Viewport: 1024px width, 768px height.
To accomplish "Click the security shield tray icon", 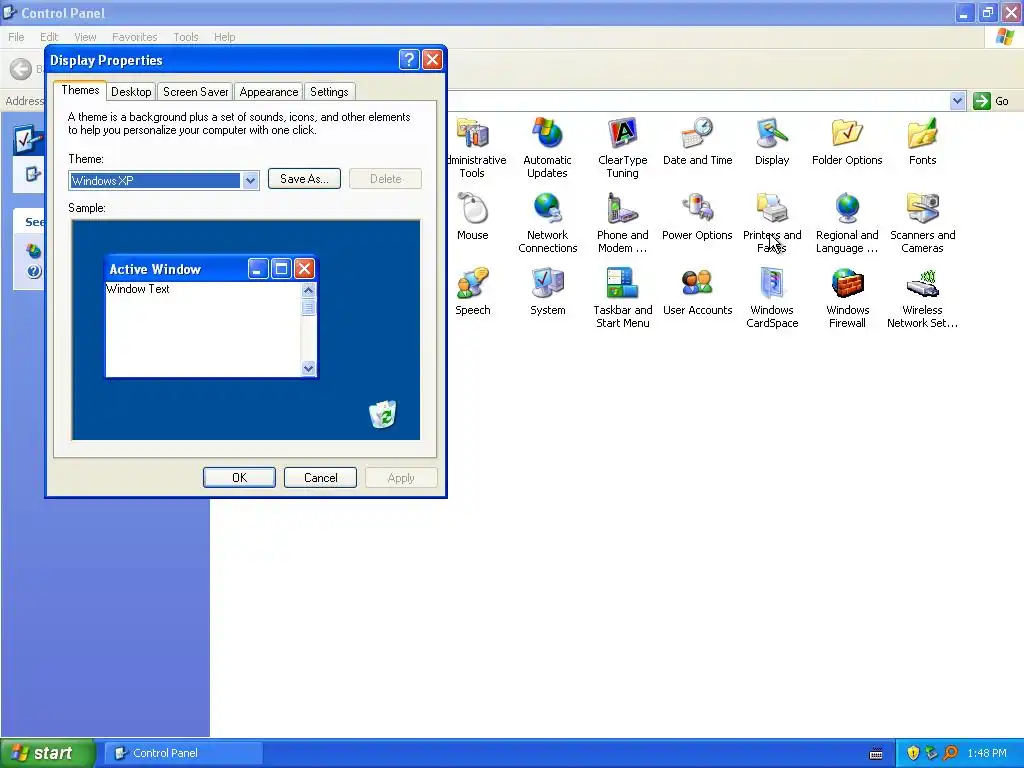I will click(913, 753).
